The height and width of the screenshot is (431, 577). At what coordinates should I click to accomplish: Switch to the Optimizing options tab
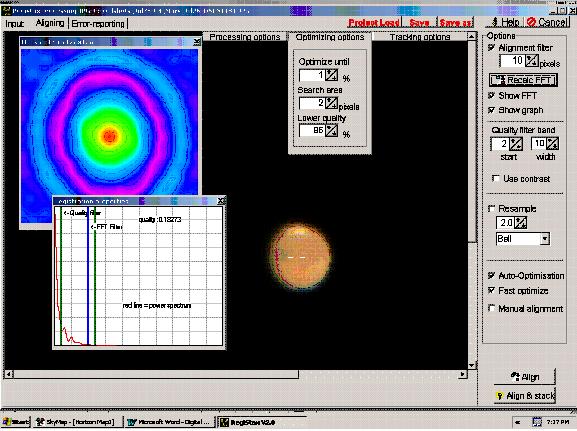[330, 37]
